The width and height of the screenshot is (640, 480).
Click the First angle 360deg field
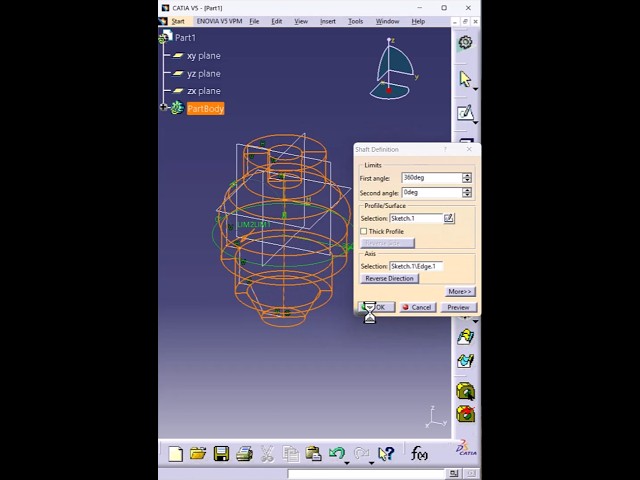pyautogui.click(x=431, y=178)
